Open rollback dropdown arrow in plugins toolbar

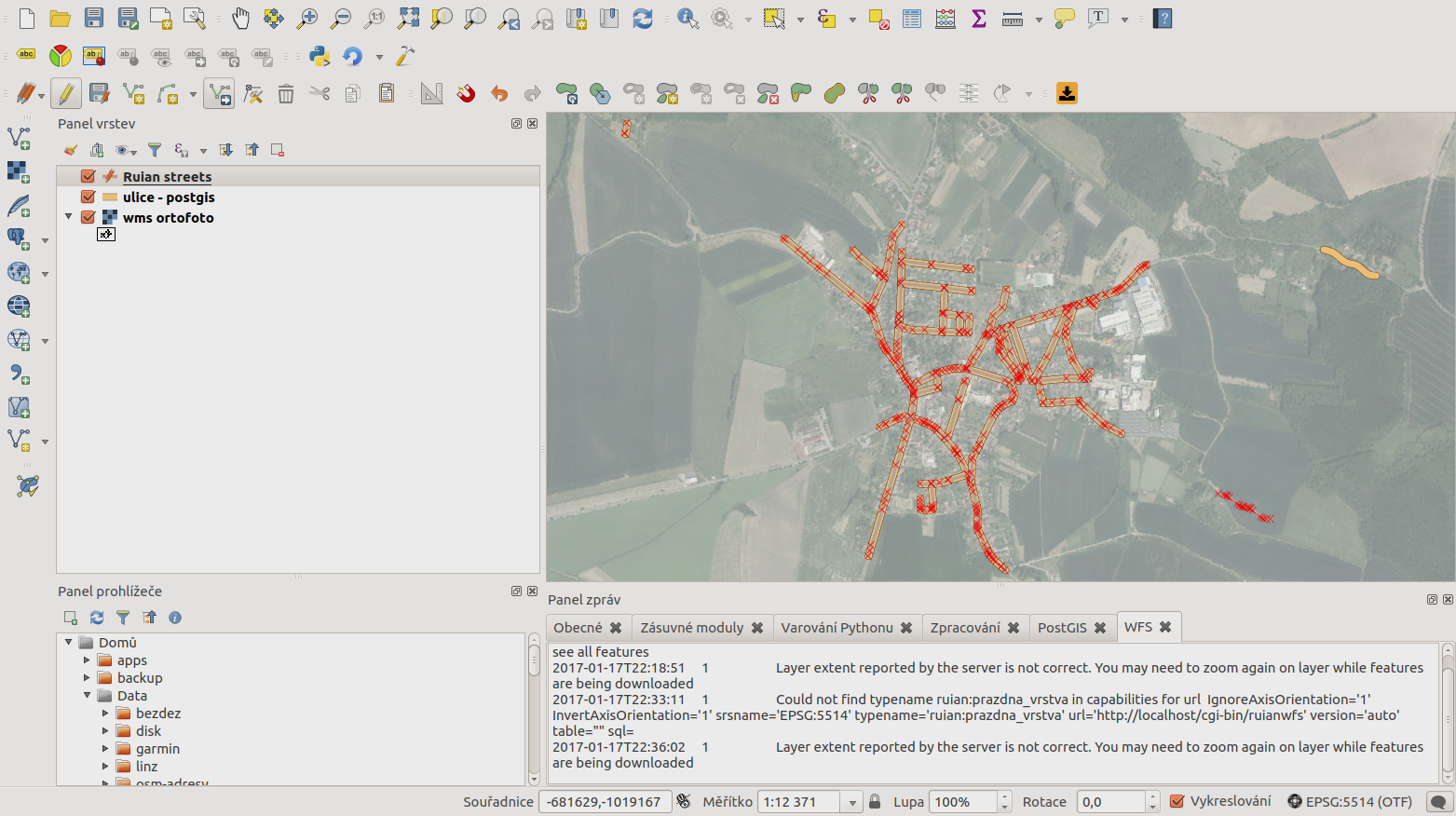pos(379,57)
